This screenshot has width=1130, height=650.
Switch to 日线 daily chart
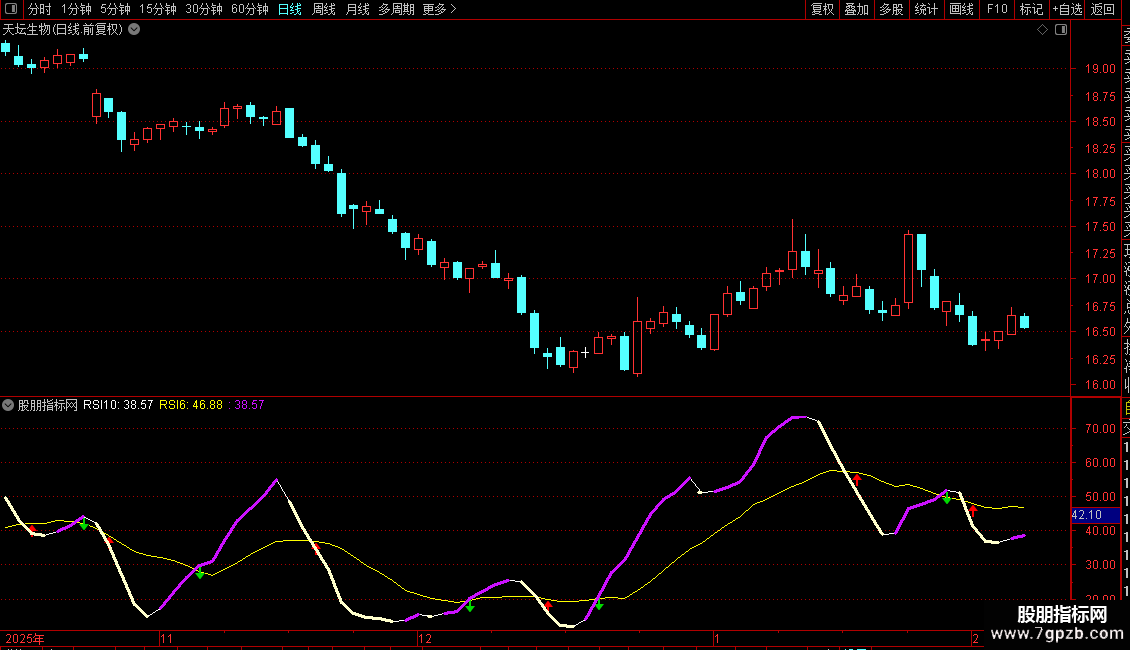tap(290, 9)
